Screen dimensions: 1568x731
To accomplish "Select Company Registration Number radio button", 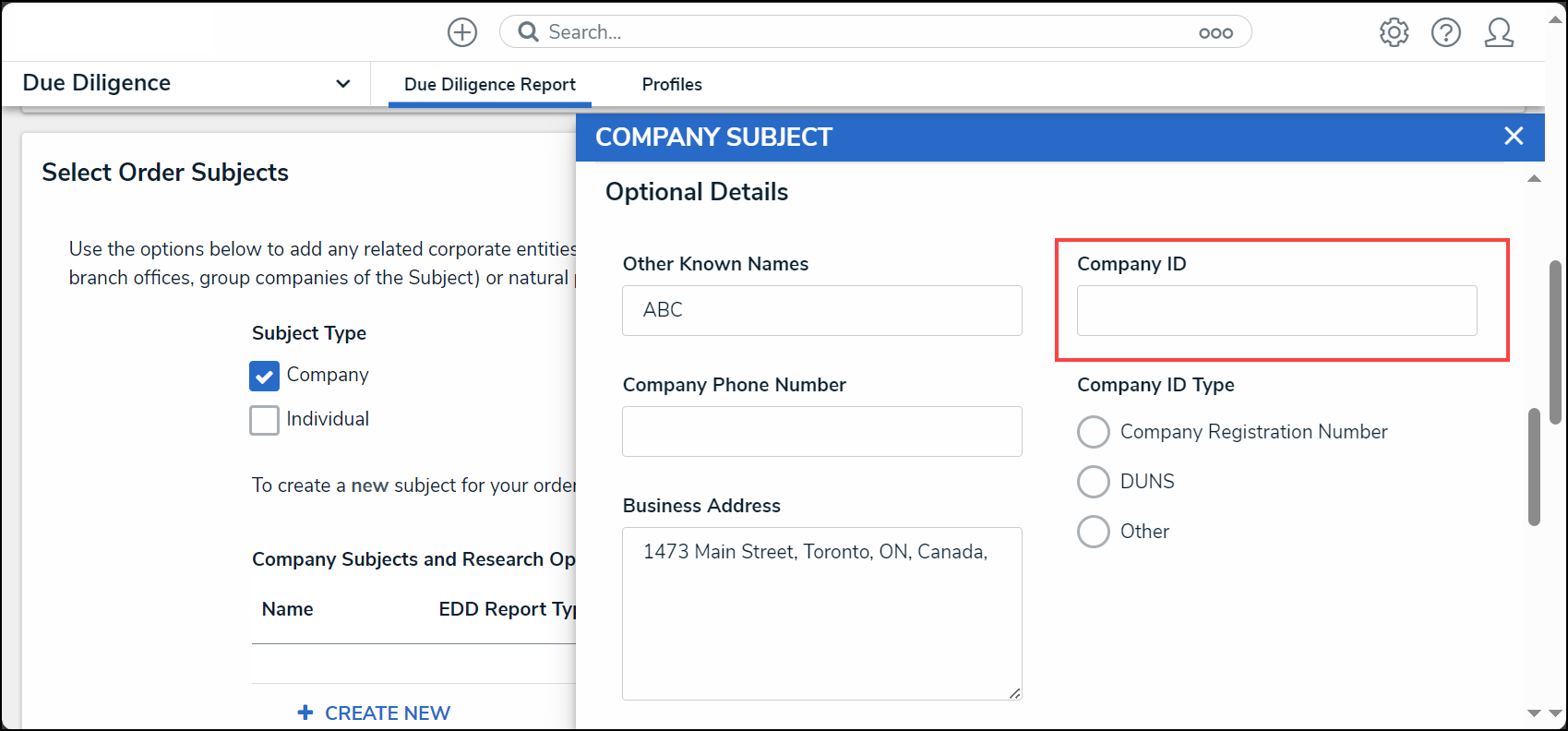I will click(x=1094, y=432).
